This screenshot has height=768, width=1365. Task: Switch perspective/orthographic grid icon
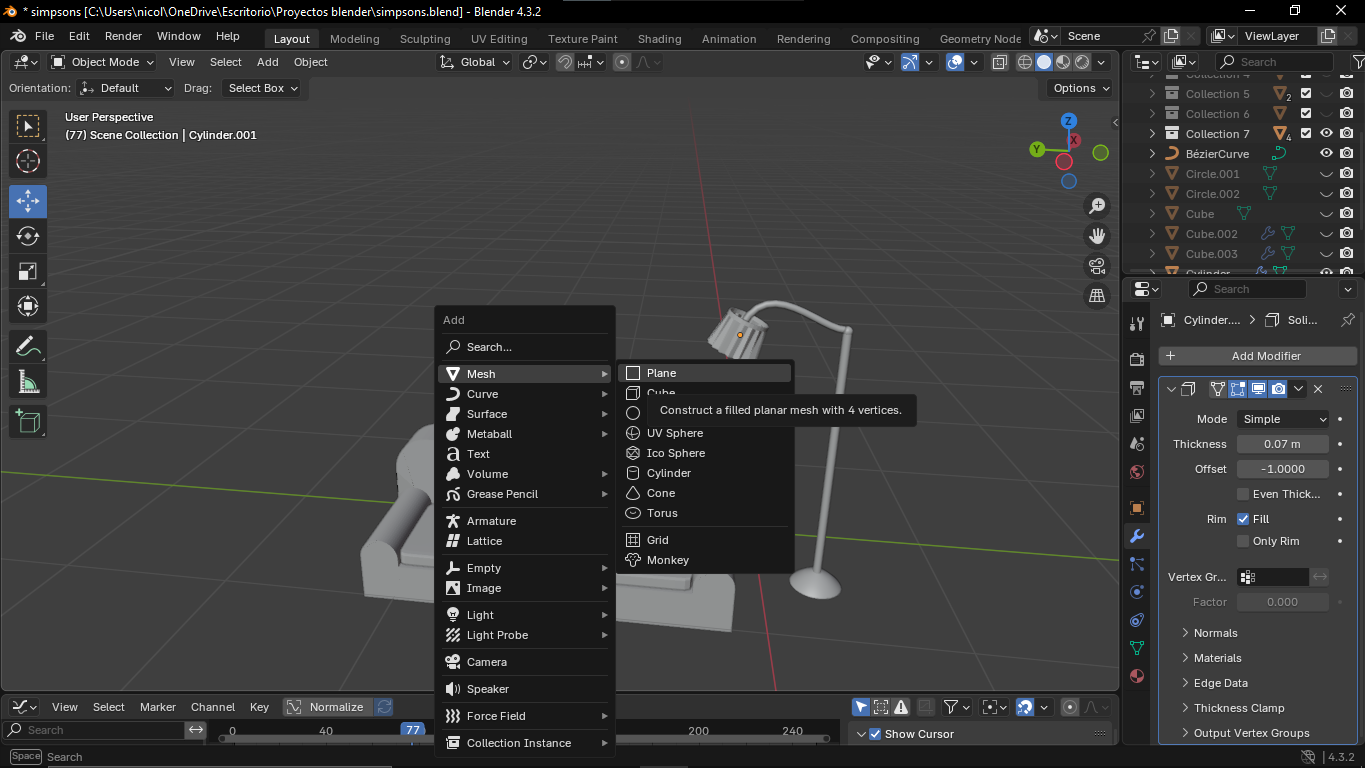point(1097,296)
